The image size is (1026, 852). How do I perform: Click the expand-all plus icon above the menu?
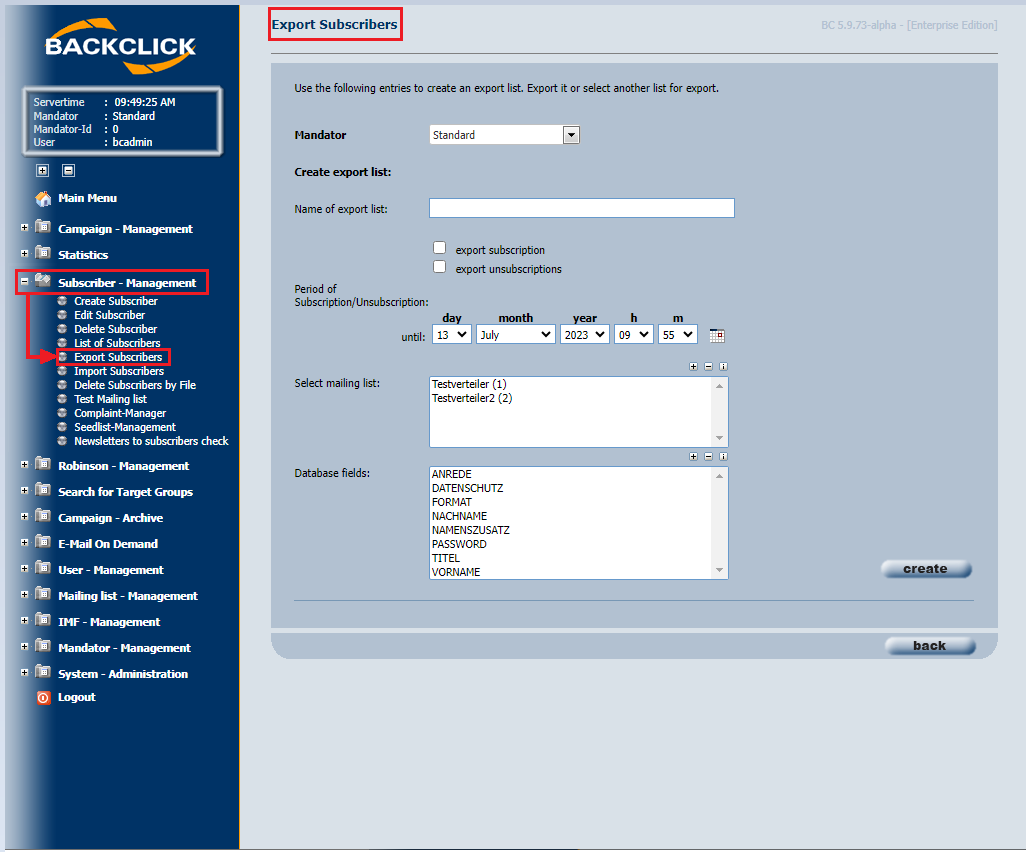click(x=43, y=171)
